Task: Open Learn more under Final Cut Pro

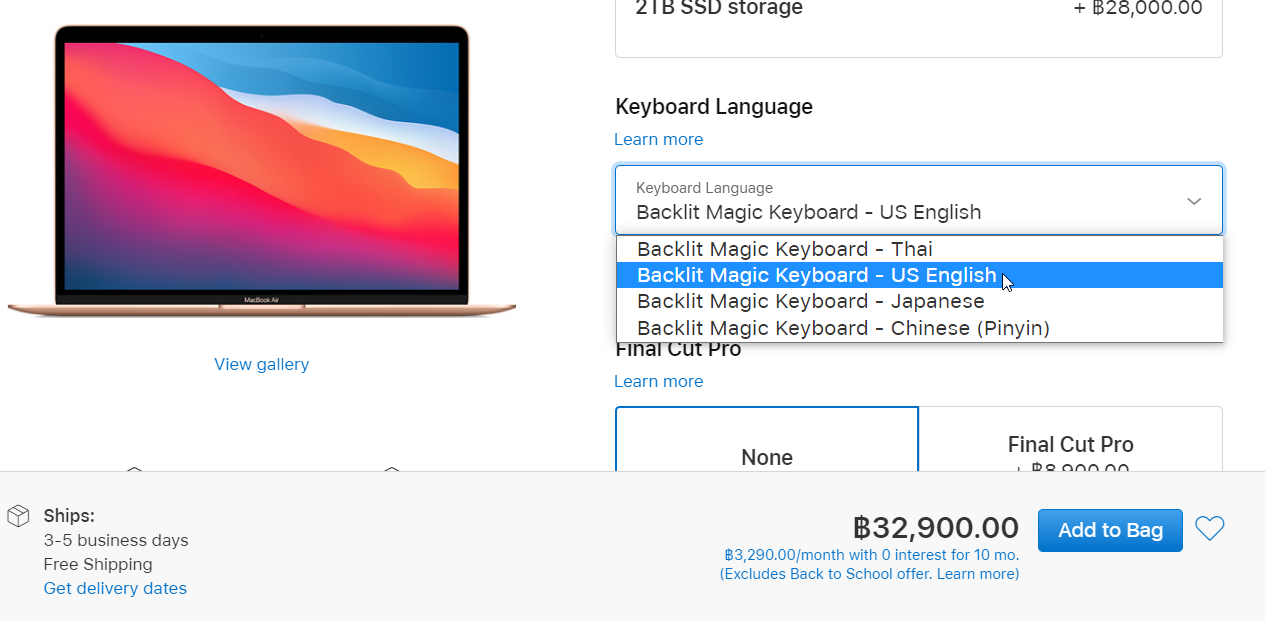Action: 658,381
